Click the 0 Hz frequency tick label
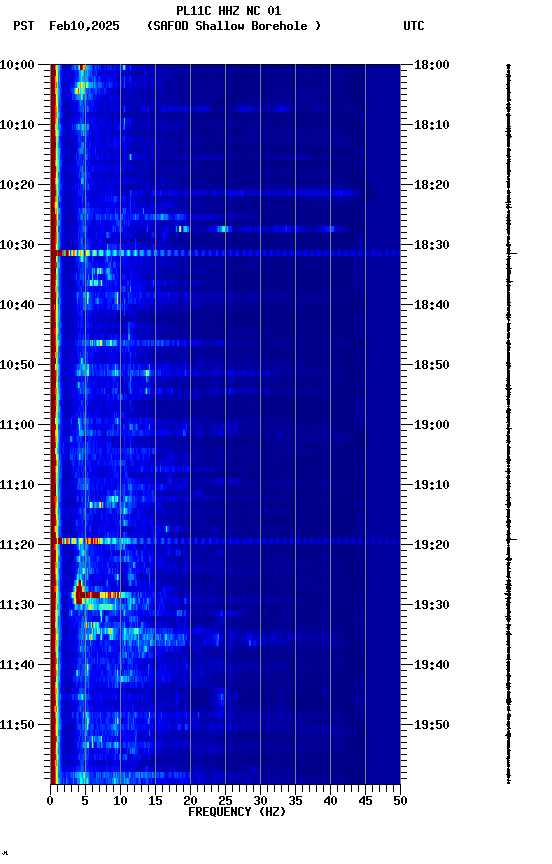552x864 pixels. pos(50,801)
